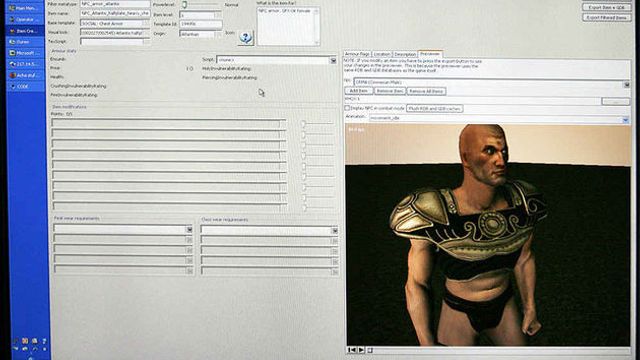The width and height of the screenshot is (640, 360).
Task: Expand the NPC selection dropdown in previewer
Action: pyautogui.click(x=627, y=84)
